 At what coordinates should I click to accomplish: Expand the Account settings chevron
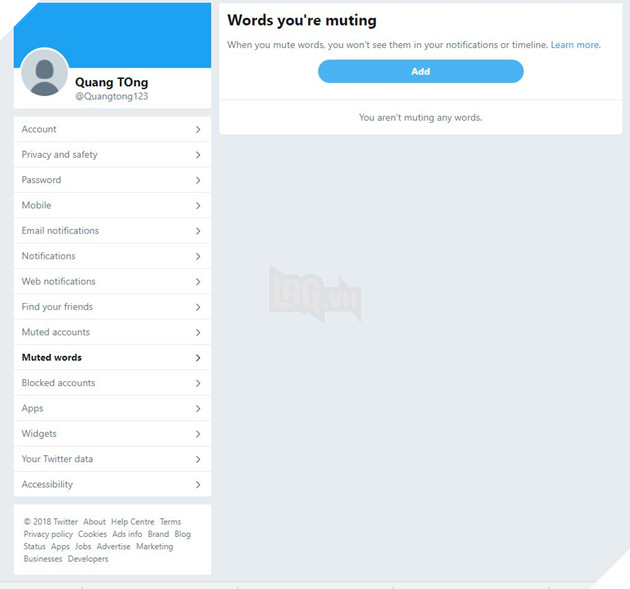[198, 129]
